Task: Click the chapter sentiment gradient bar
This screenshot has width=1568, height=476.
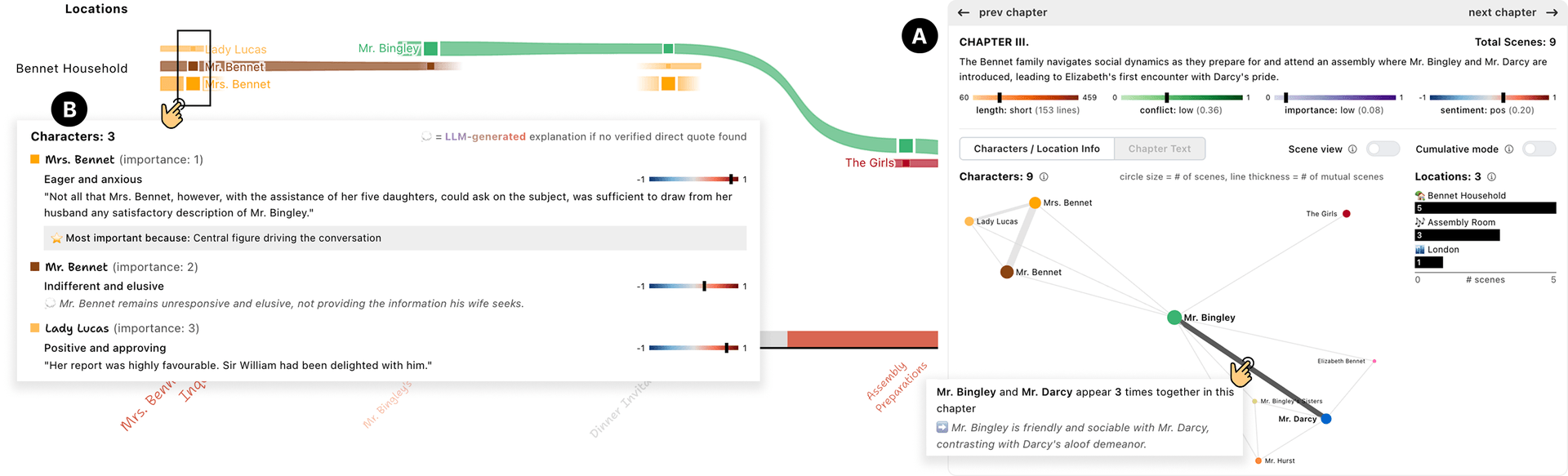Action: [1489, 97]
